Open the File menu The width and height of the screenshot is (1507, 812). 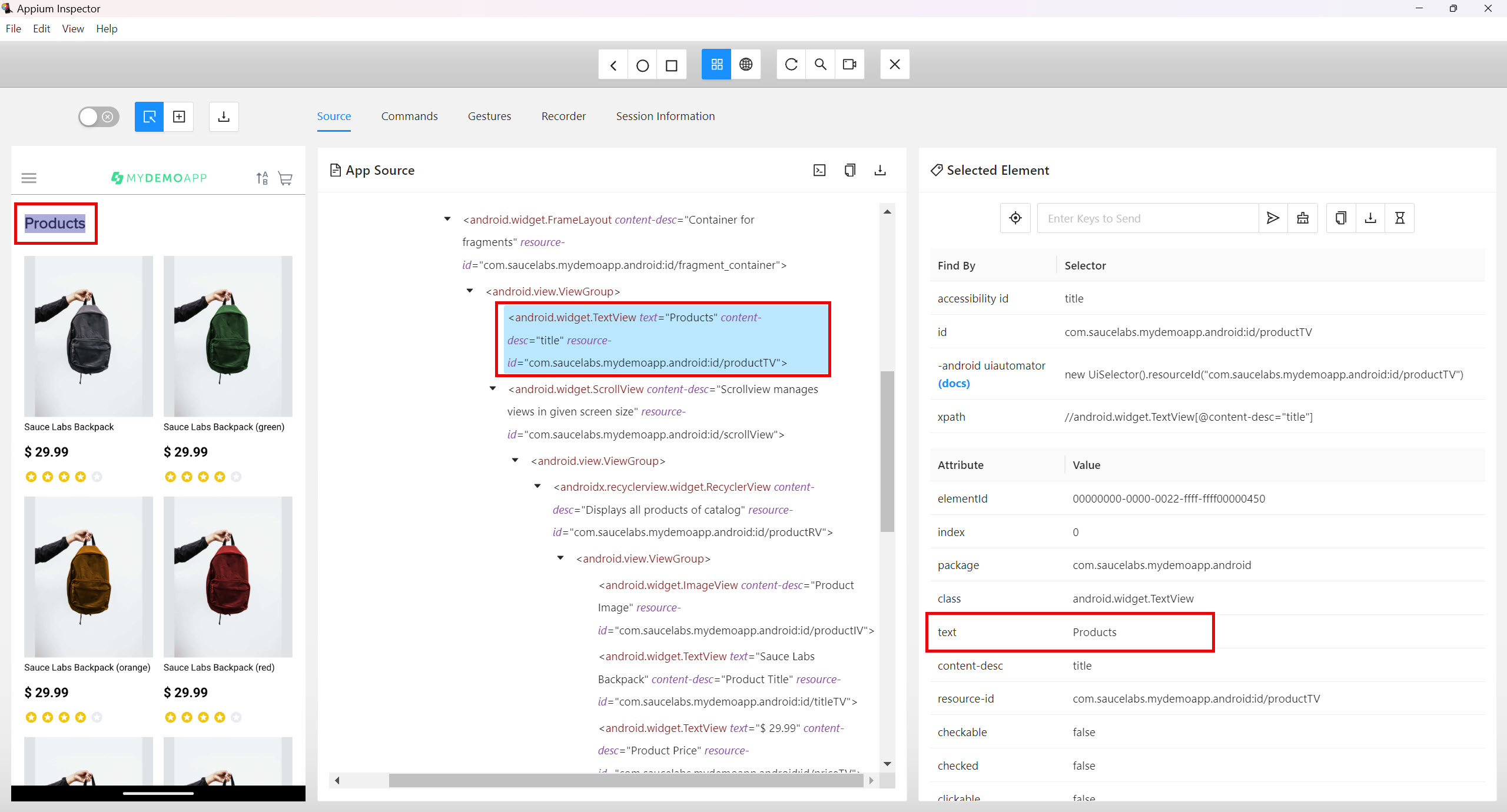pos(14,28)
